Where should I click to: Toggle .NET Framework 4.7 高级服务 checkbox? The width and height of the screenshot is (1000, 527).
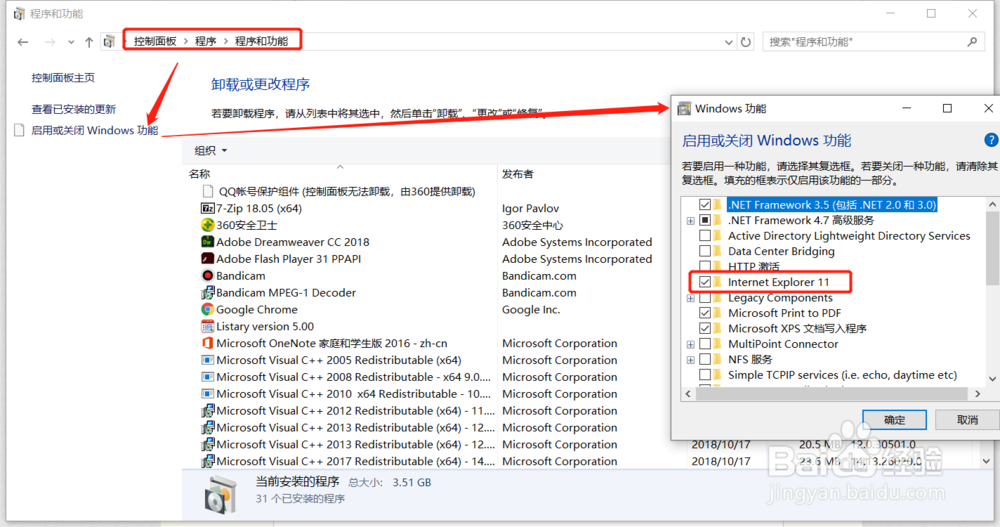coord(705,220)
